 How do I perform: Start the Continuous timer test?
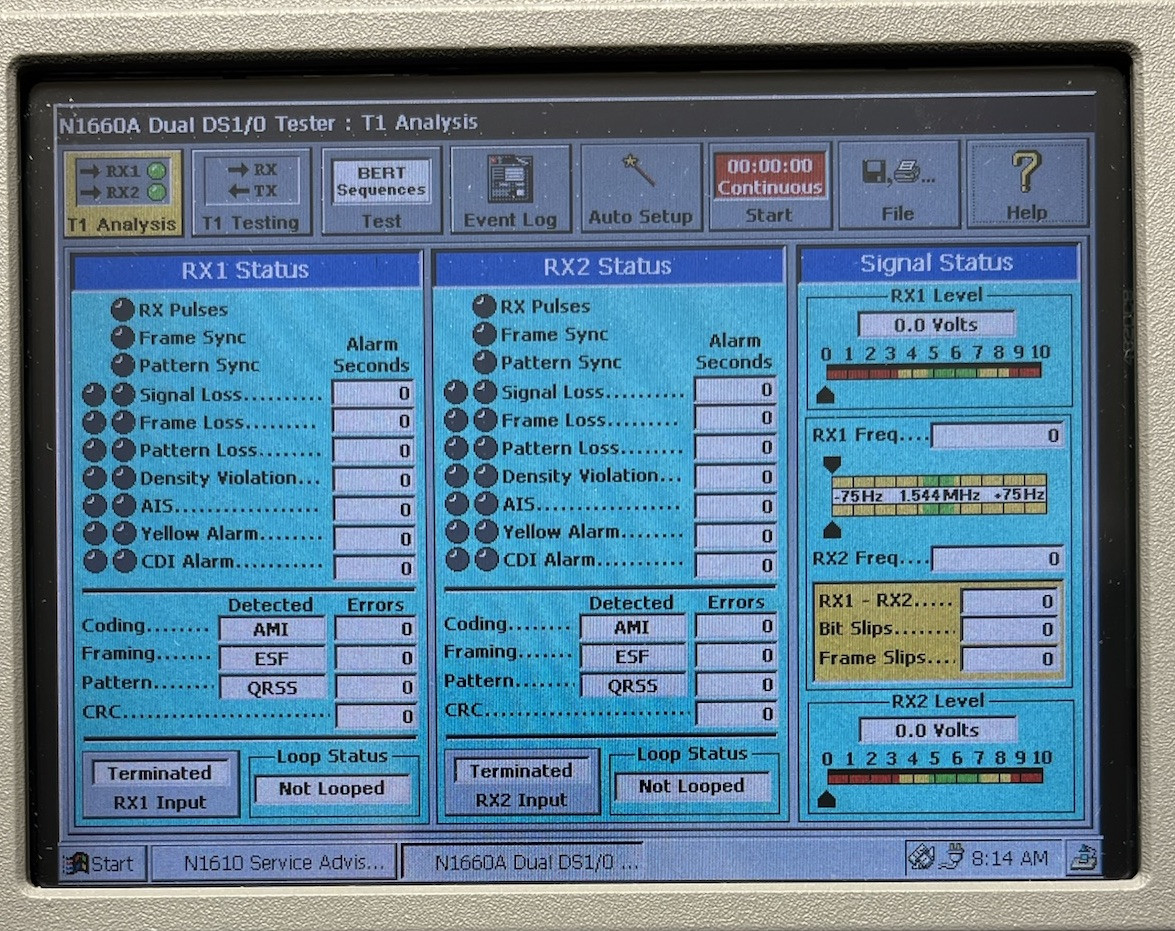coord(770,186)
